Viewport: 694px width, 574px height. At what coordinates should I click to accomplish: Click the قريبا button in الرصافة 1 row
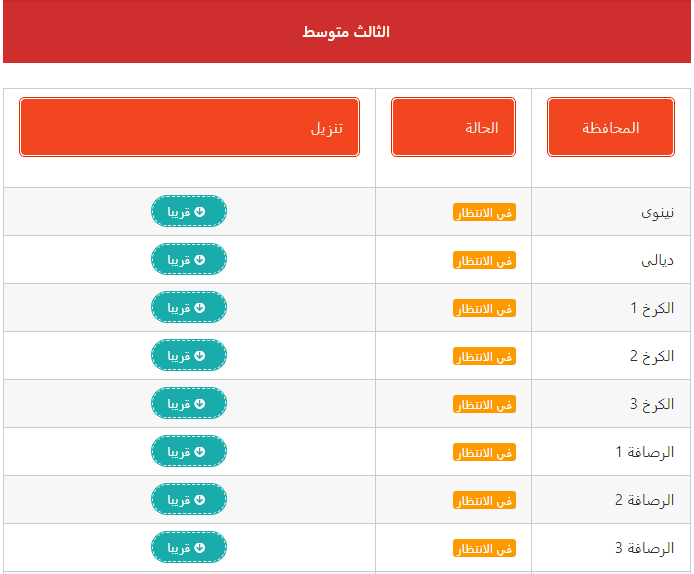[189, 451]
